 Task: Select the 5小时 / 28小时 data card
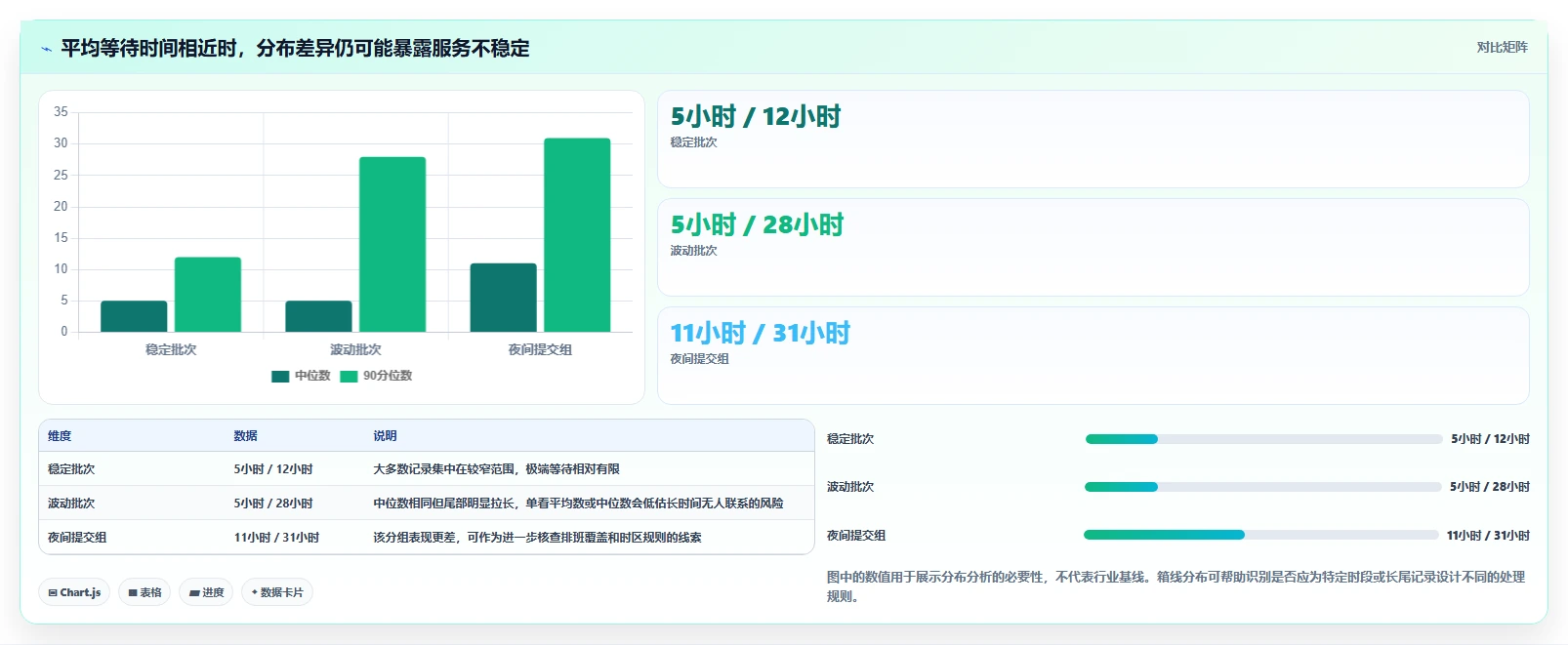point(1093,248)
